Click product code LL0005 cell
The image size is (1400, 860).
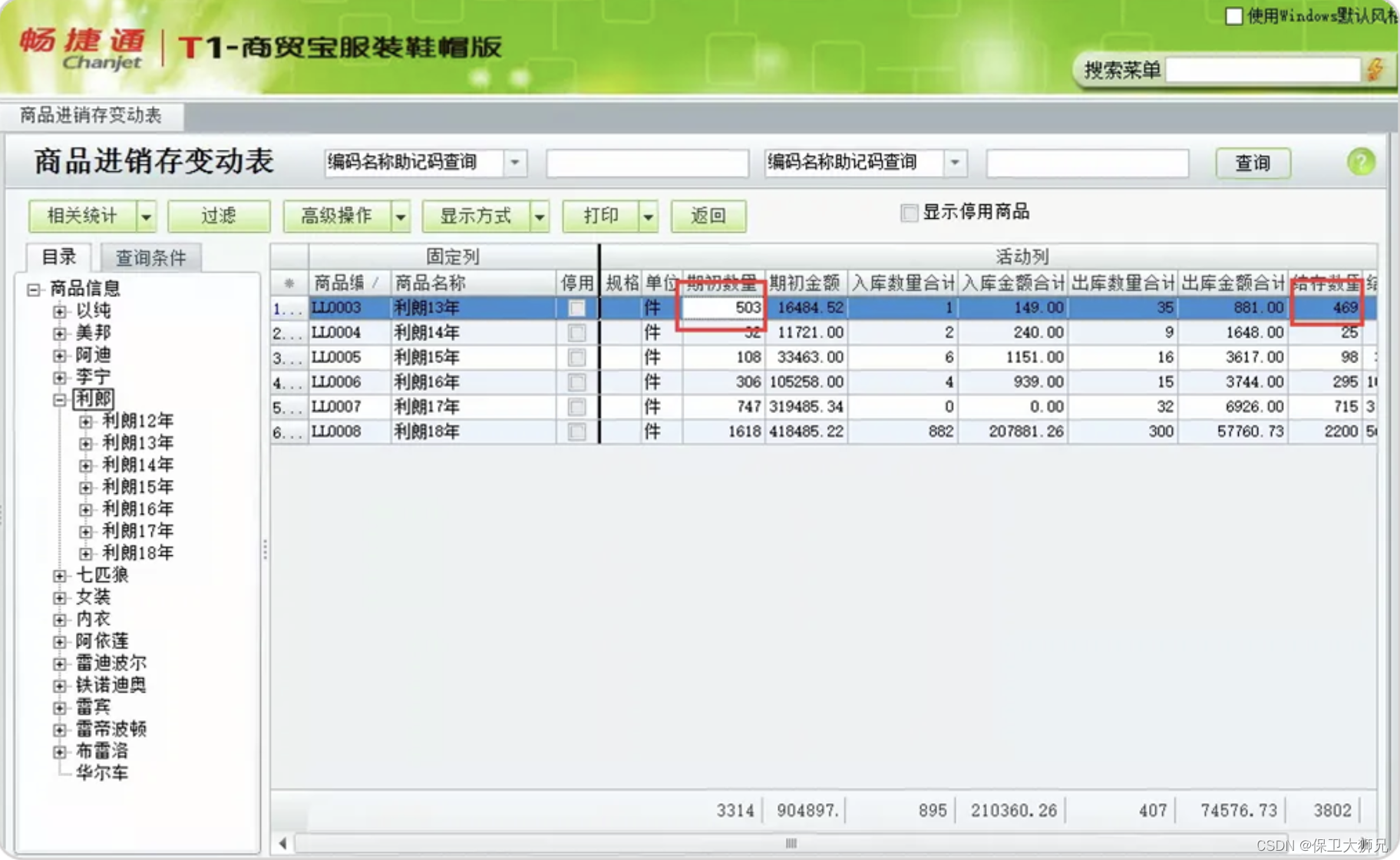click(349, 357)
